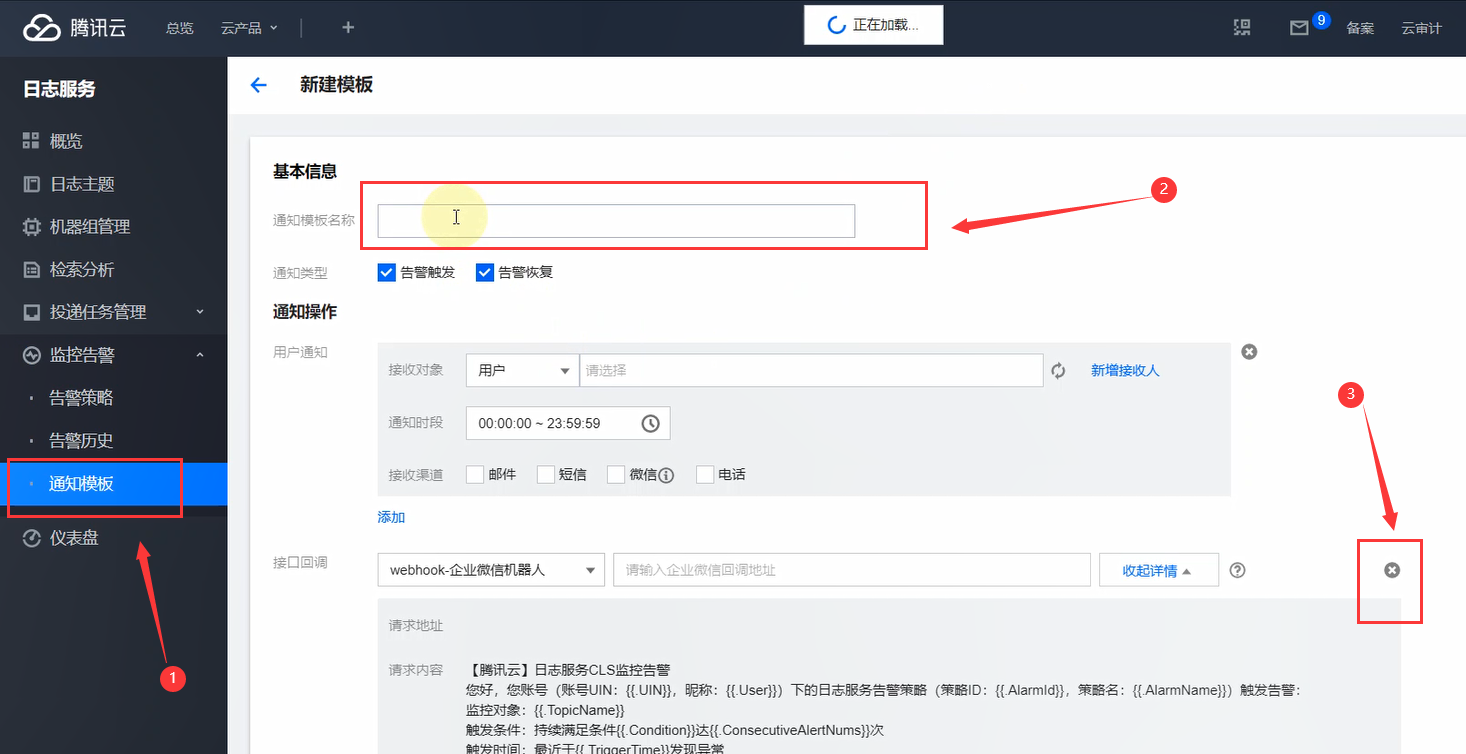Open the QR code icon in header
The image size is (1466, 754).
click(1242, 28)
